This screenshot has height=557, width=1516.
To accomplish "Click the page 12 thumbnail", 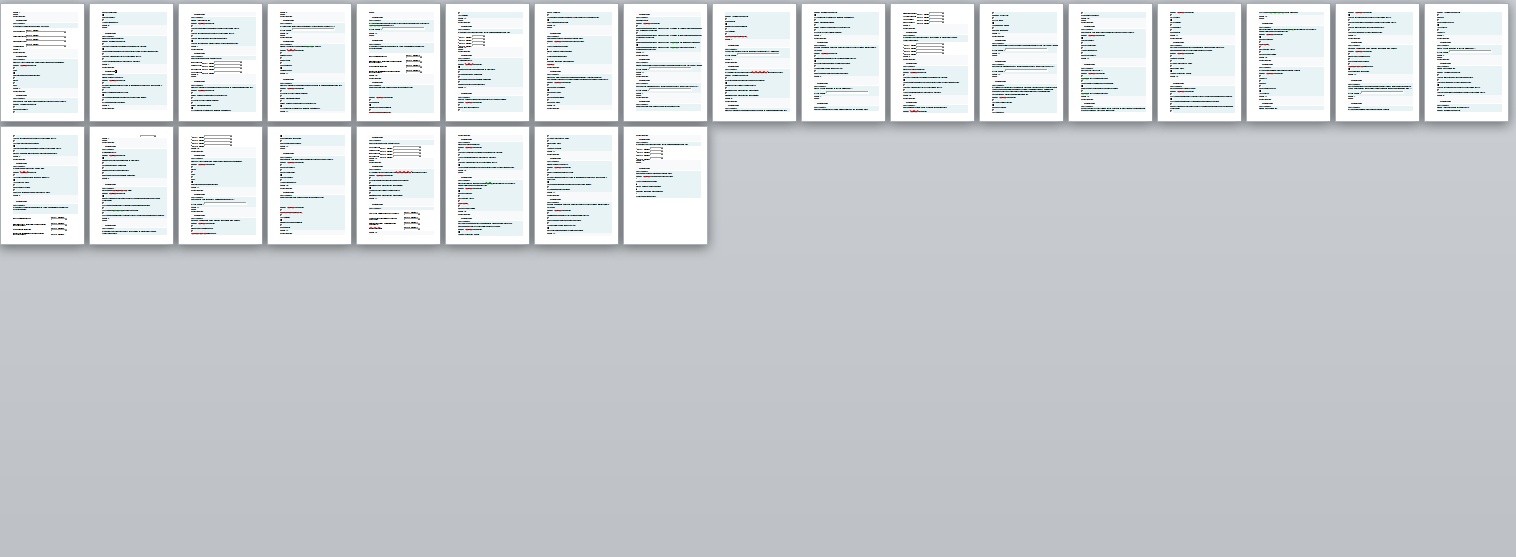I will pos(1021,62).
